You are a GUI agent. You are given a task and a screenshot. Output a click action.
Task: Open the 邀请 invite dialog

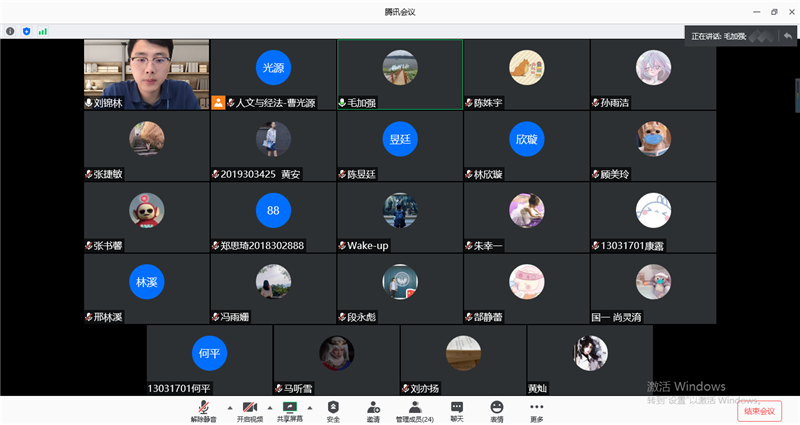coord(373,411)
